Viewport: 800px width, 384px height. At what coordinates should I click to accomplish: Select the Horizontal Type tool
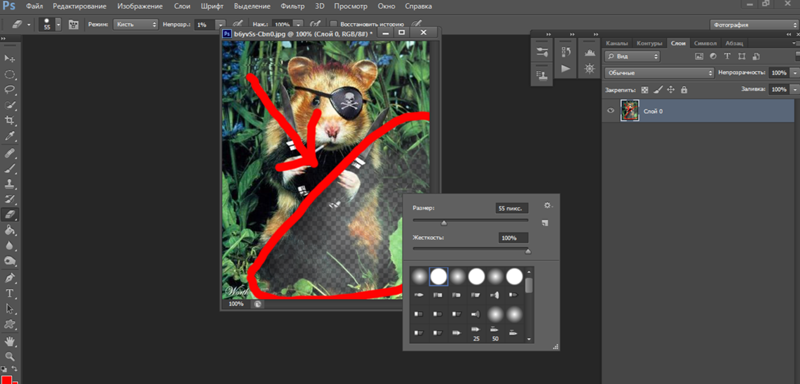pyautogui.click(x=10, y=293)
